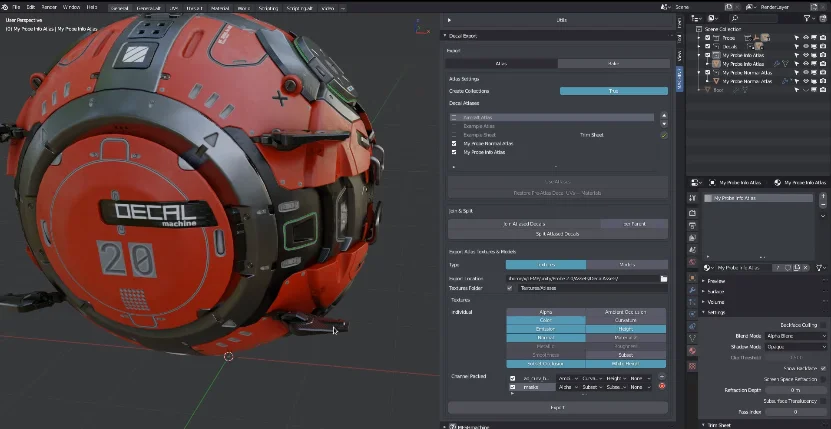Toggle the Curvature individual texture
Screen dimensions: 831x429
coord(626,320)
